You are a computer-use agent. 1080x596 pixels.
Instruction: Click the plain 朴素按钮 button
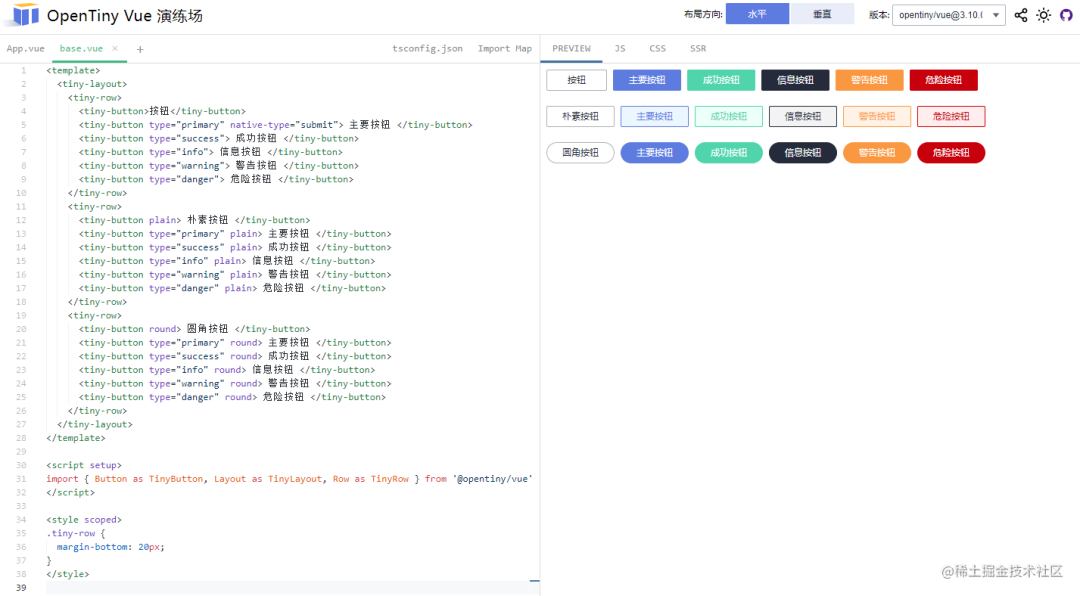click(x=580, y=116)
